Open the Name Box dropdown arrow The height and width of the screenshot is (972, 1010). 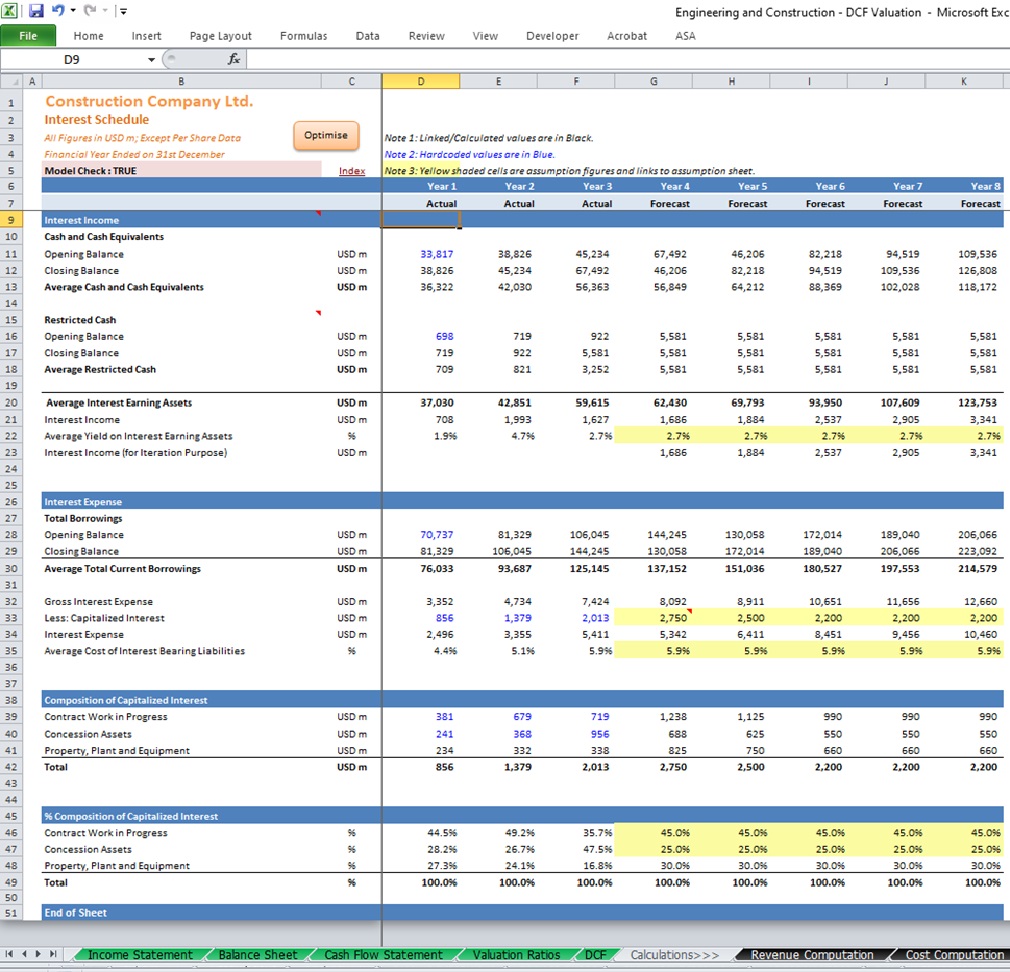pyautogui.click(x=151, y=59)
